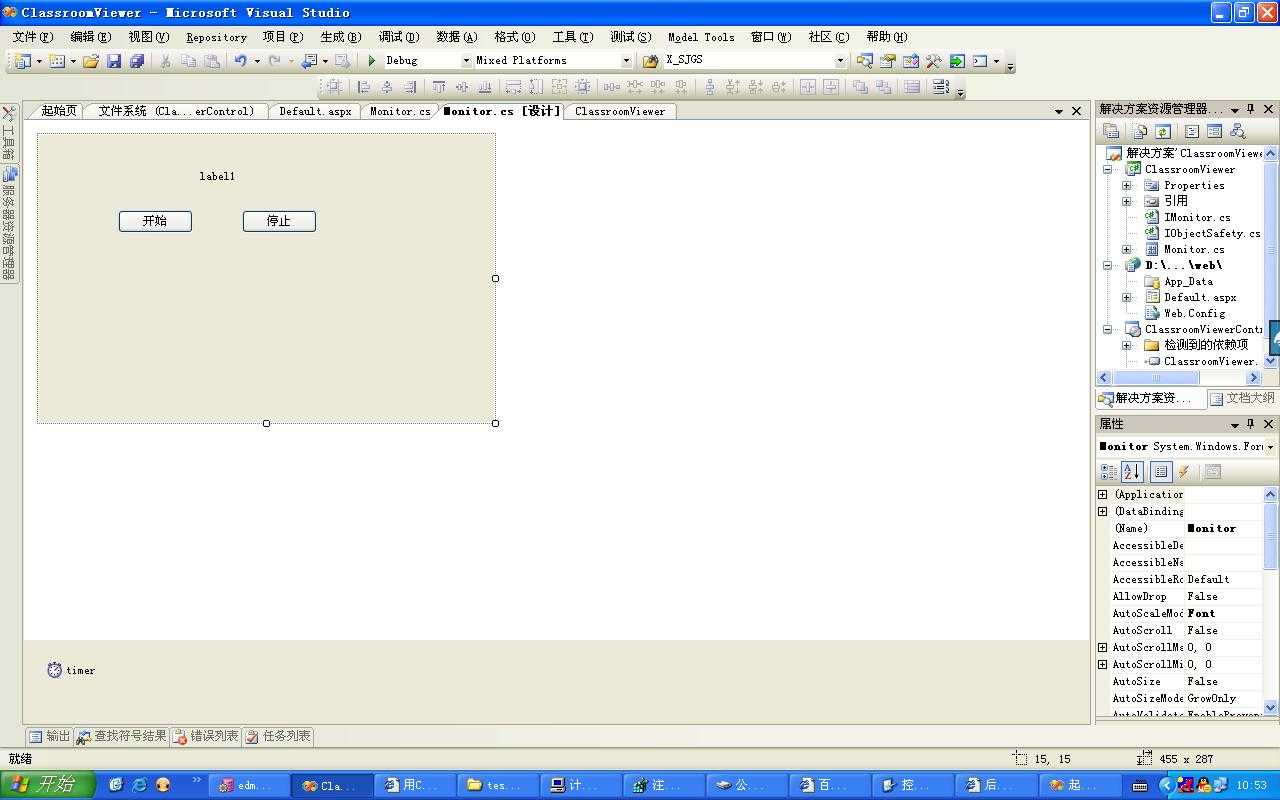Click the Undo arrow icon
This screenshot has height=800, width=1280.
[x=240, y=61]
